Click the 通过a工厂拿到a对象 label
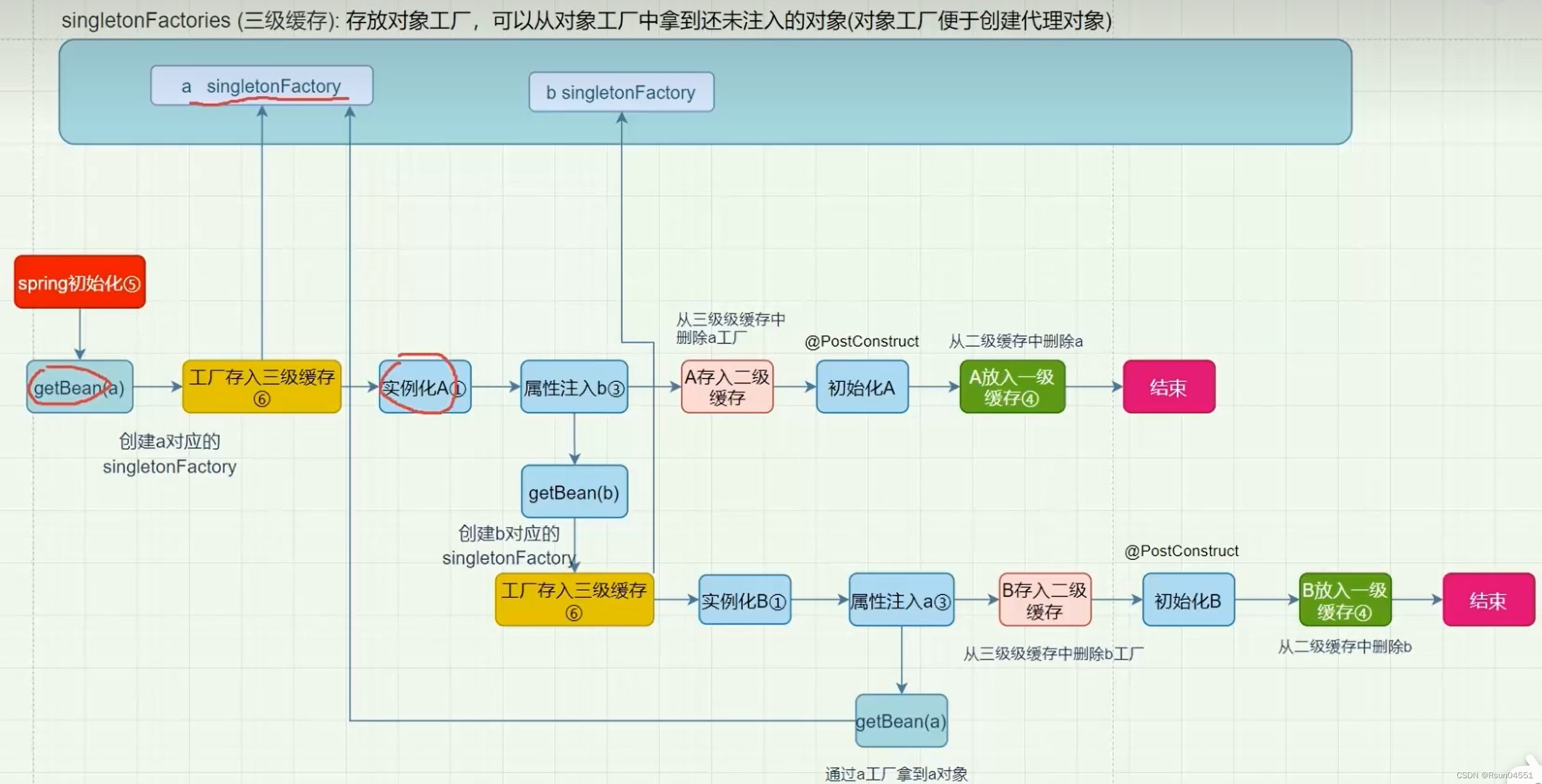 click(x=896, y=773)
